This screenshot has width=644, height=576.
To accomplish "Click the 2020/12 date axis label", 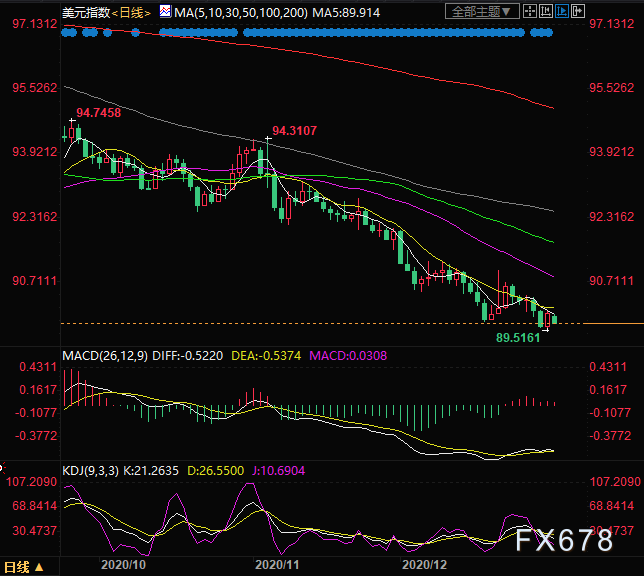I will click(424, 565).
